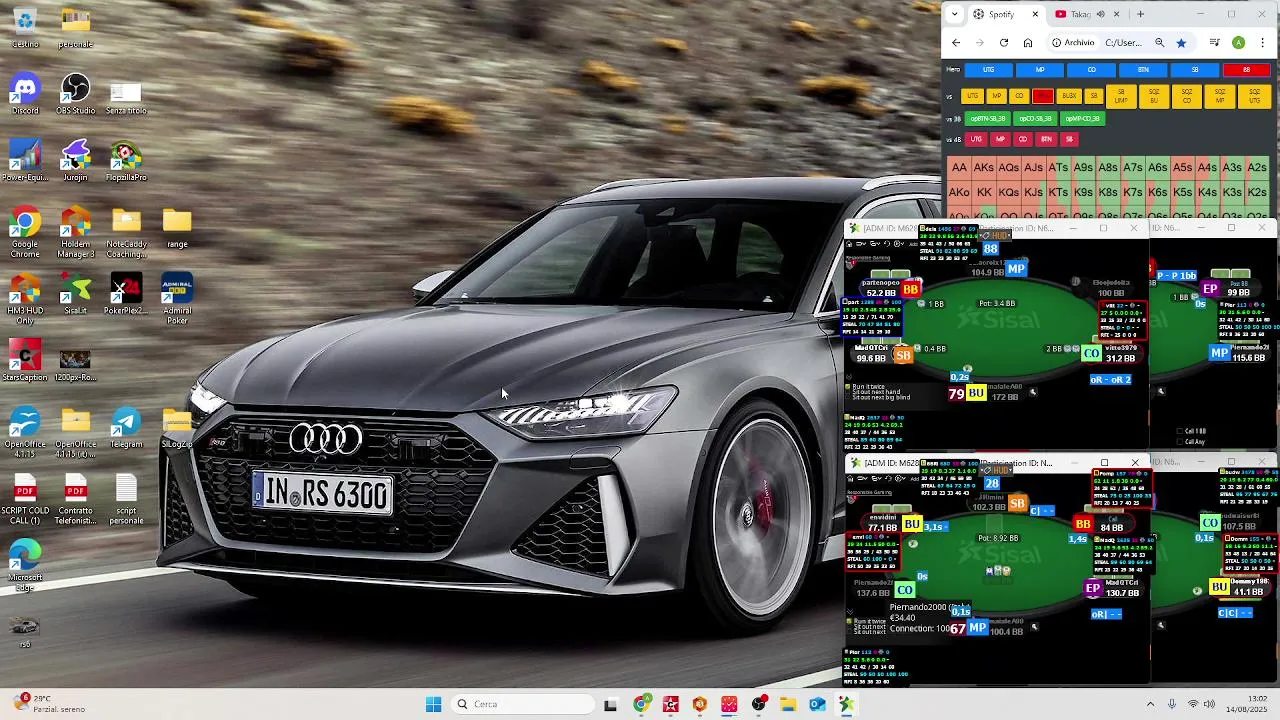Select Hero BB red position button
Viewport: 1280px width, 720px height.
[x=1246, y=70]
